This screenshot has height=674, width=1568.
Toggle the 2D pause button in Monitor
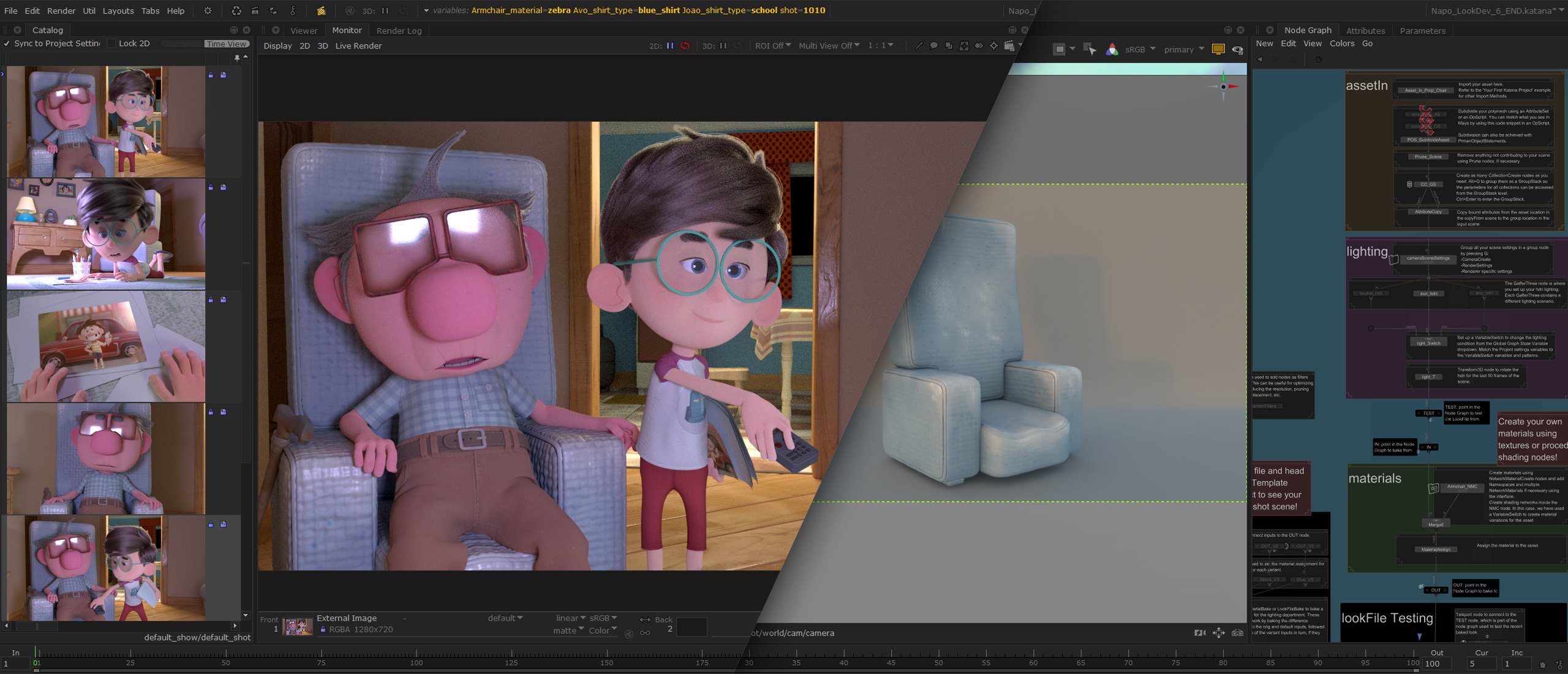point(670,46)
